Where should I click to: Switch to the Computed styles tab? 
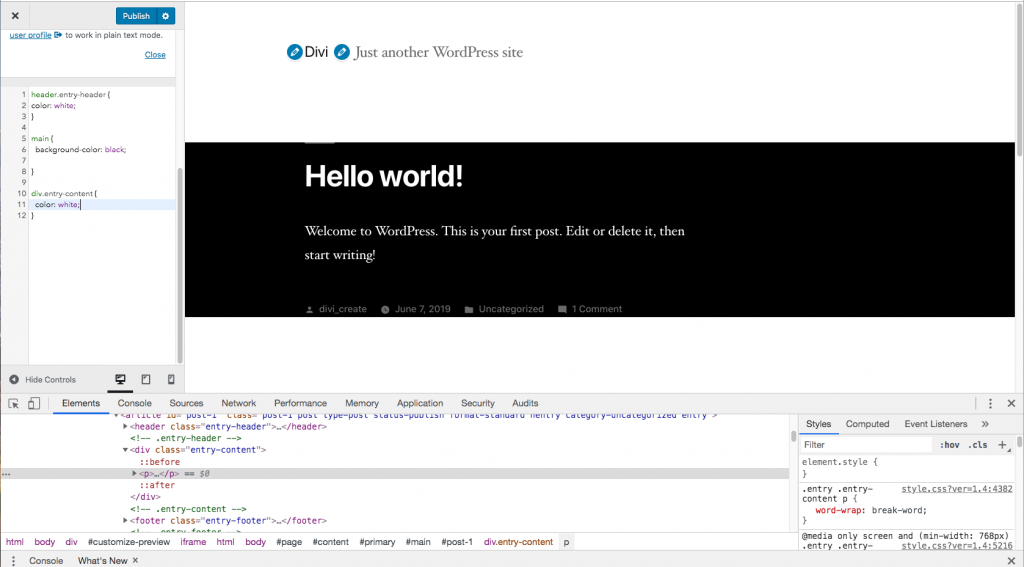pos(867,424)
